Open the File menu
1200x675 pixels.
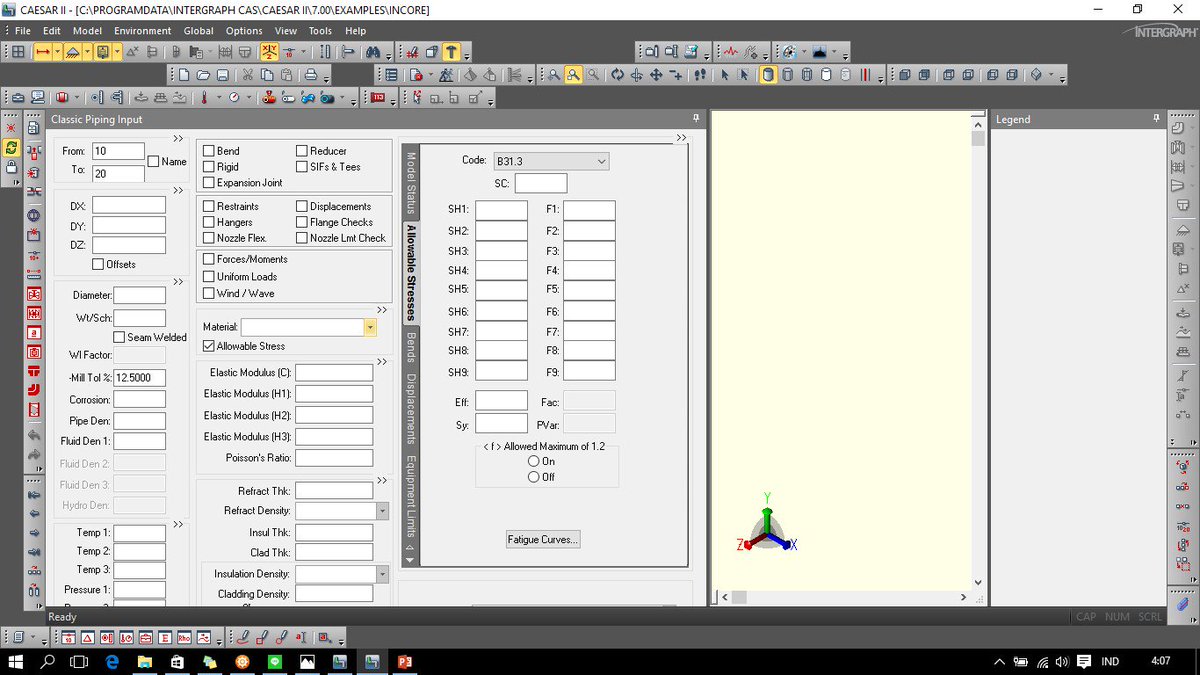[x=23, y=31]
